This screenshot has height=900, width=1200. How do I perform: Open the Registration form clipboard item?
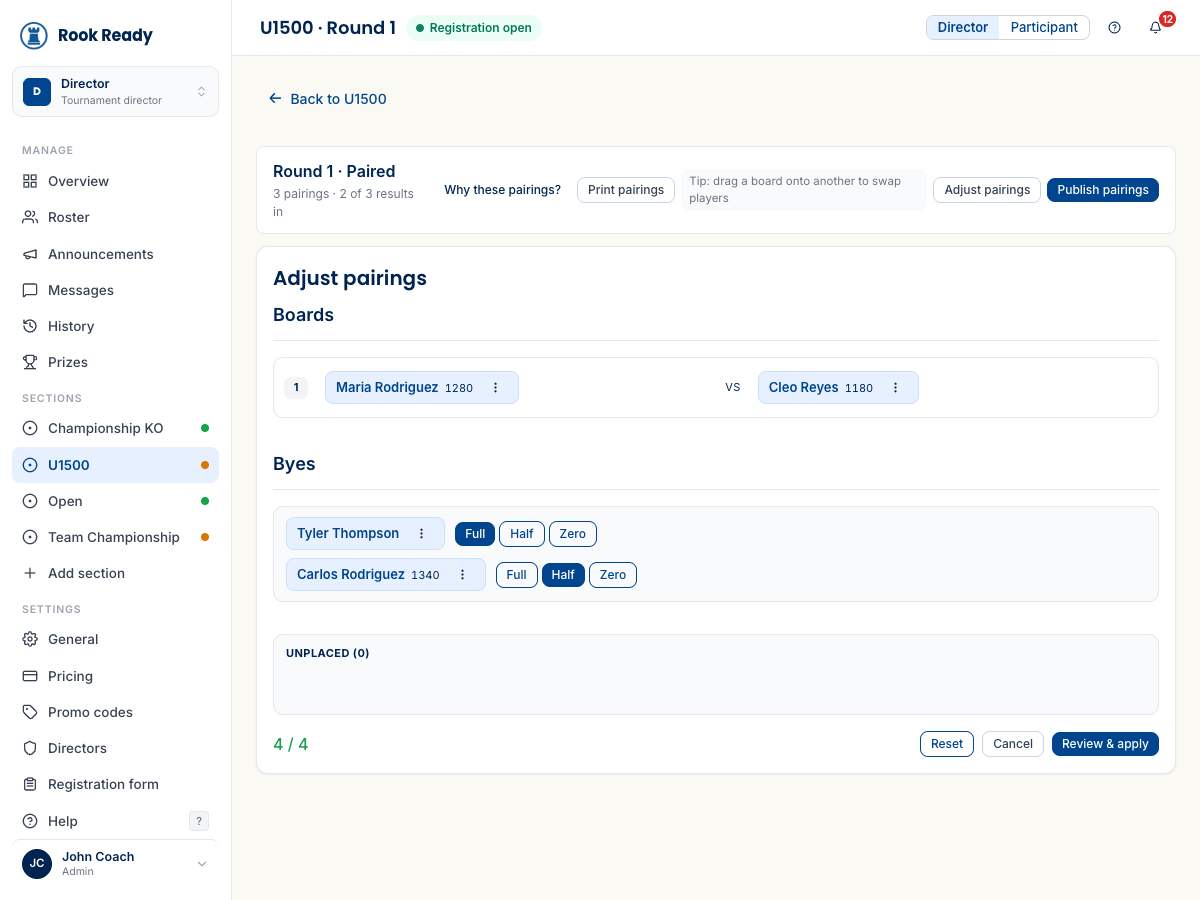point(115,784)
